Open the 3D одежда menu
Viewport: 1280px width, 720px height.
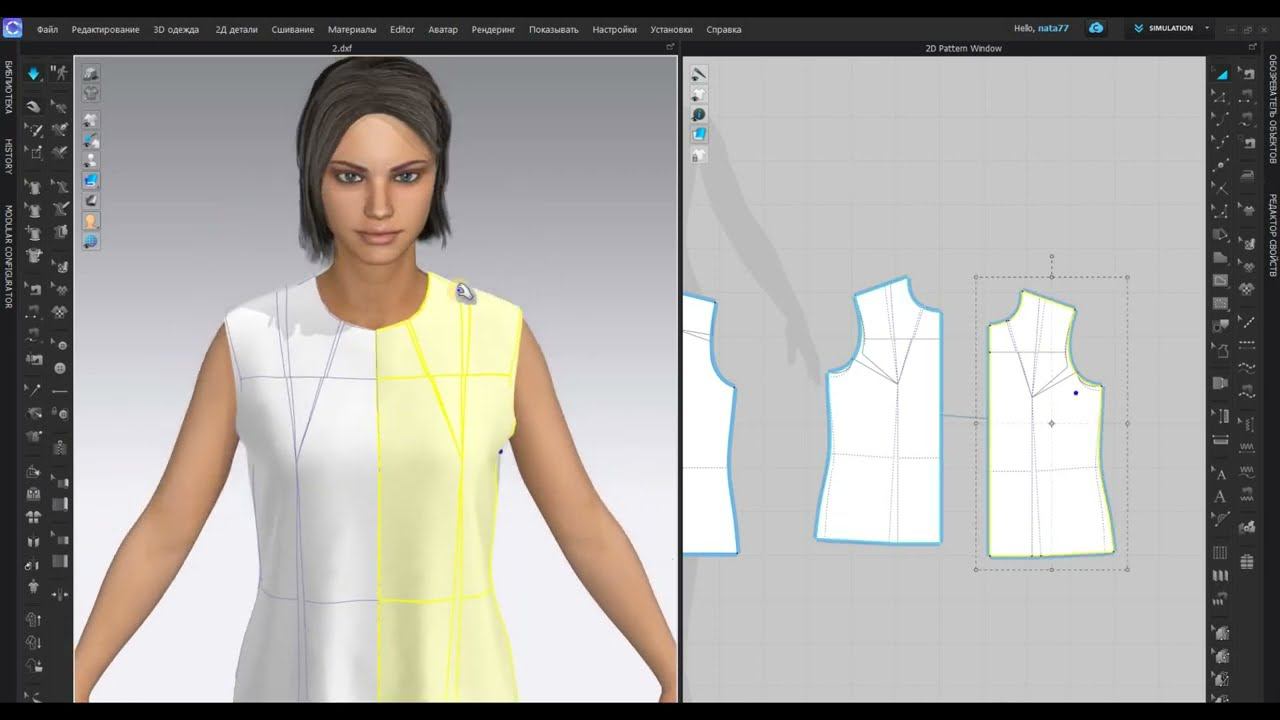click(176, 29)
